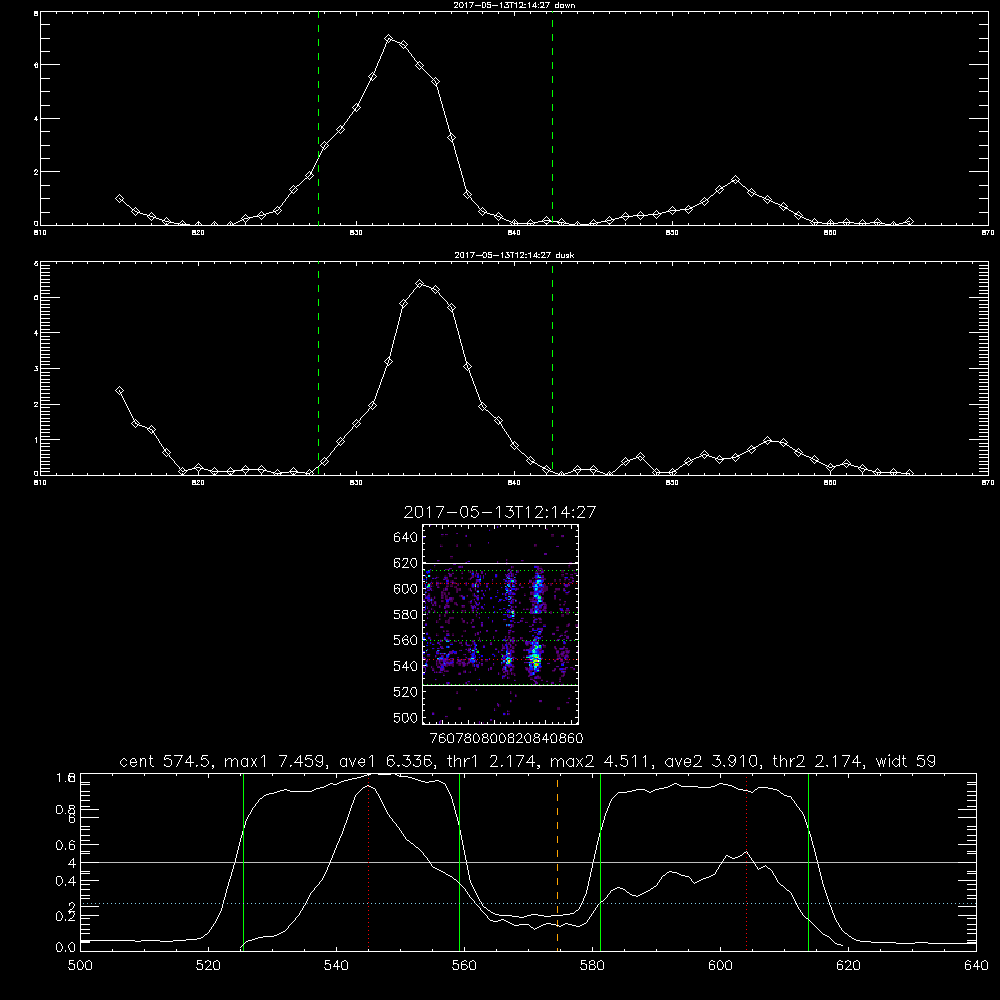Click the last green solid line near 614
Image resolution: width=1000 pixels, height=1000 pixels.
coord(808,862)
